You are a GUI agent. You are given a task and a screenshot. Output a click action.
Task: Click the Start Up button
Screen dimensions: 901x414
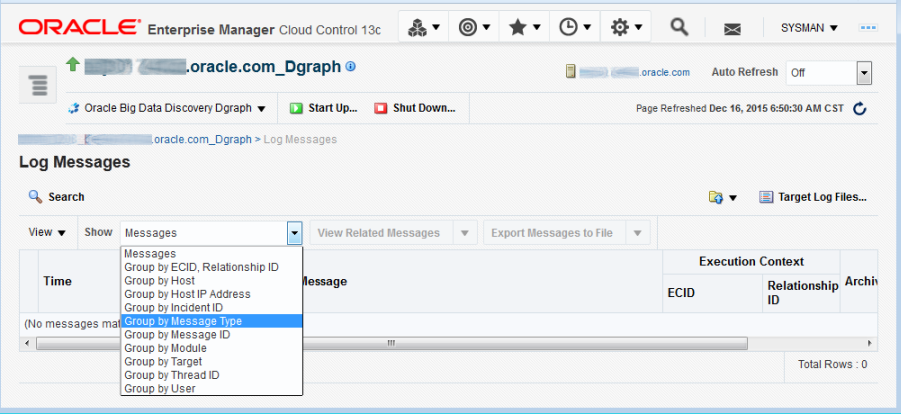pyautogui.click(x=324, y=108)
